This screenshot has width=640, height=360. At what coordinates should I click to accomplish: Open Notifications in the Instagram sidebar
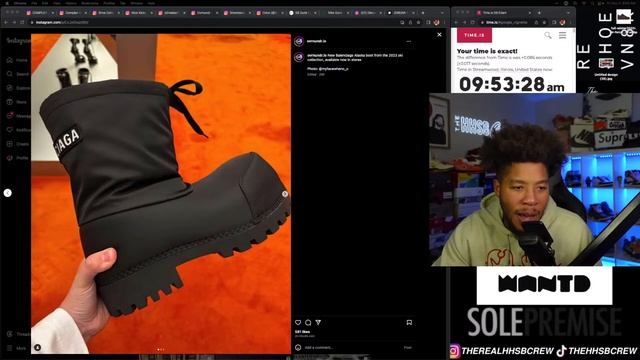18,130
